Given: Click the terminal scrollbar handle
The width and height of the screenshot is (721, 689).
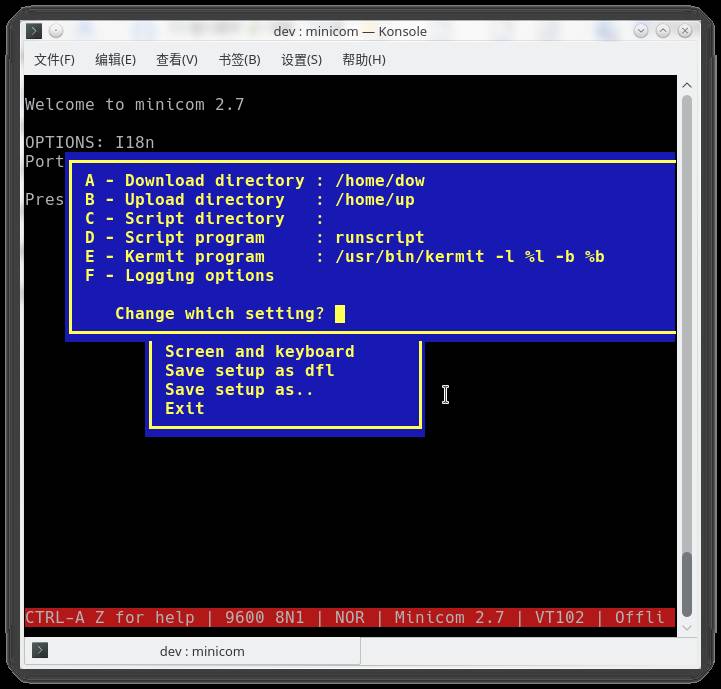Looking at the screenshot, I should tap(687, 584).
